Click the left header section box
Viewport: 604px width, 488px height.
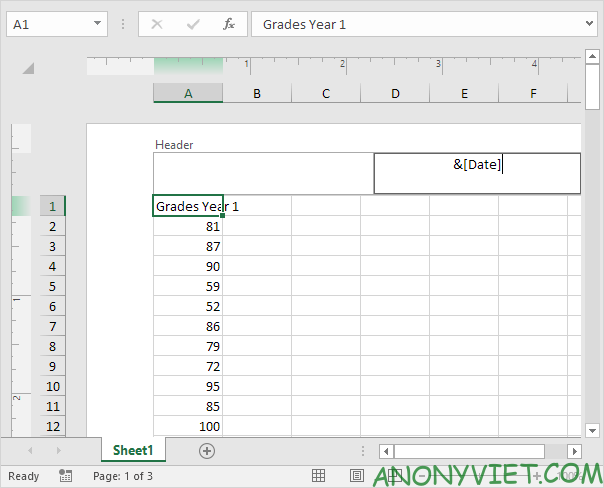point(263,173)
